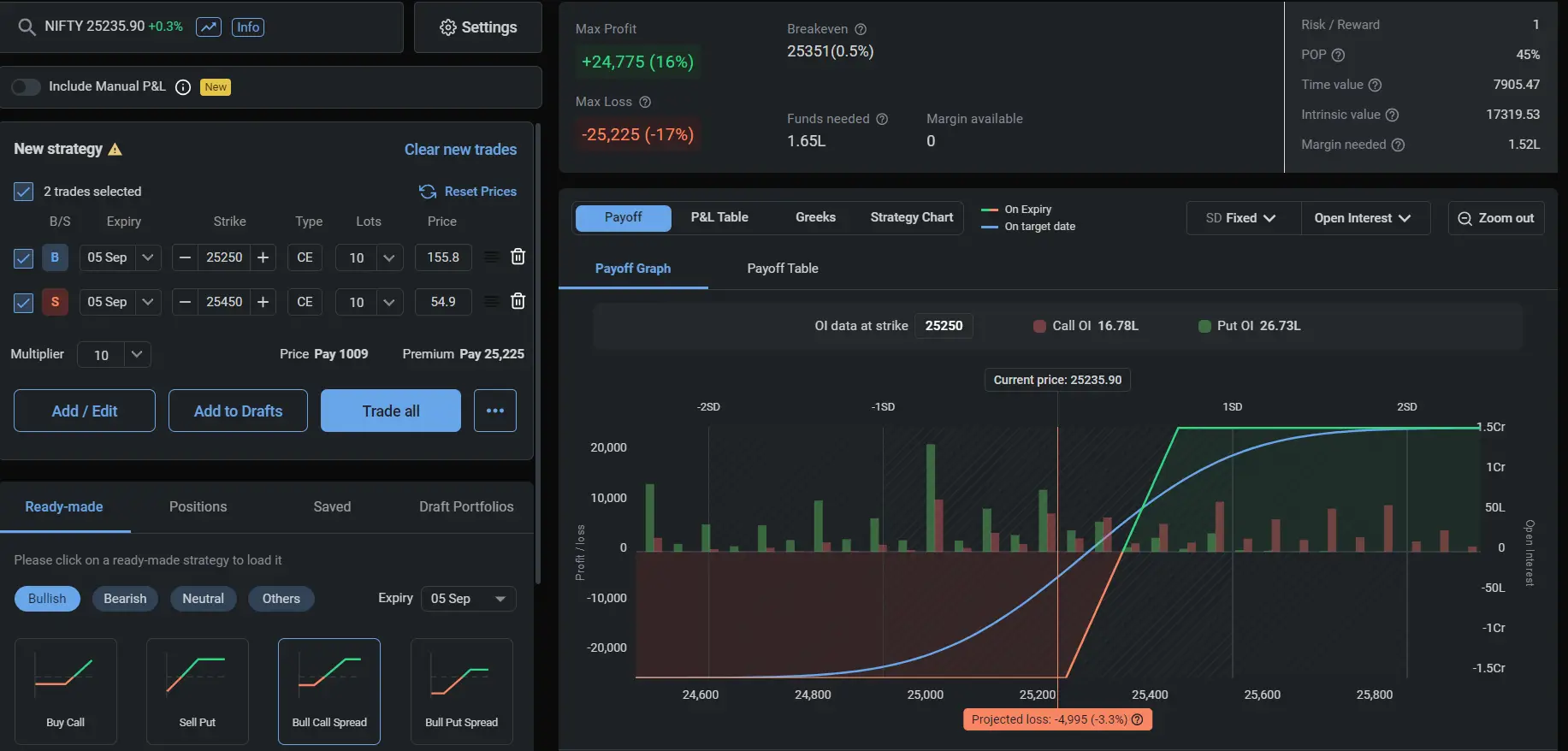The height and width of the screenshot is (751, 1568).
Task: Uncheck the 25450 CE trade checkbox
Action: tap(24, 302)
